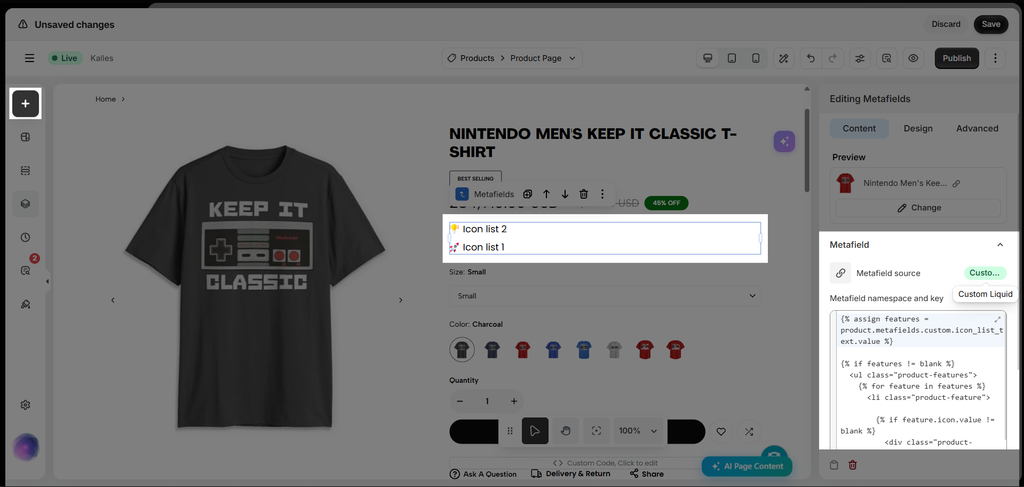Redo the last change
This screenshot has width=1024, height=487.
[x=833, y=58]
